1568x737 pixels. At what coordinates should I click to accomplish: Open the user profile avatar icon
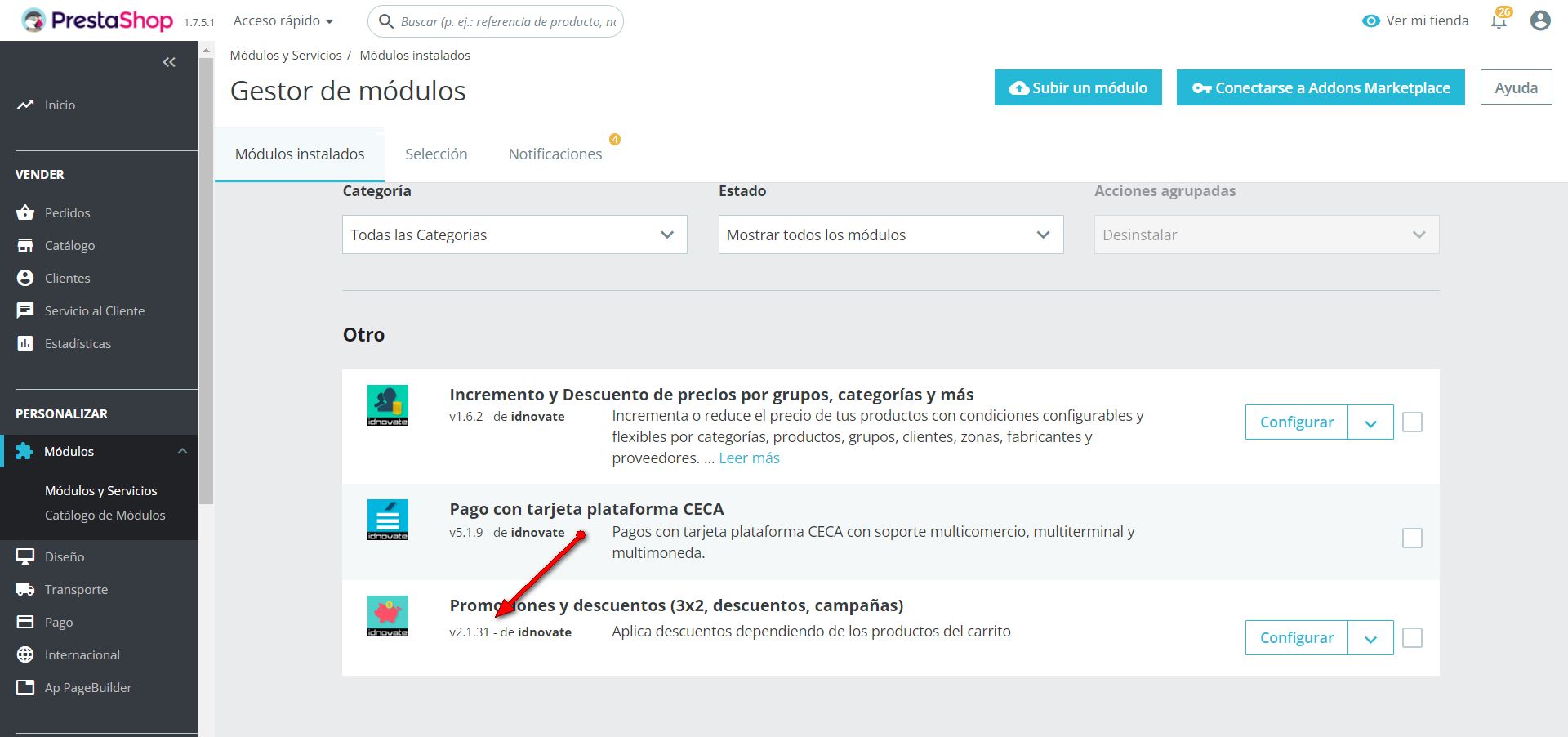[1540, 21]
